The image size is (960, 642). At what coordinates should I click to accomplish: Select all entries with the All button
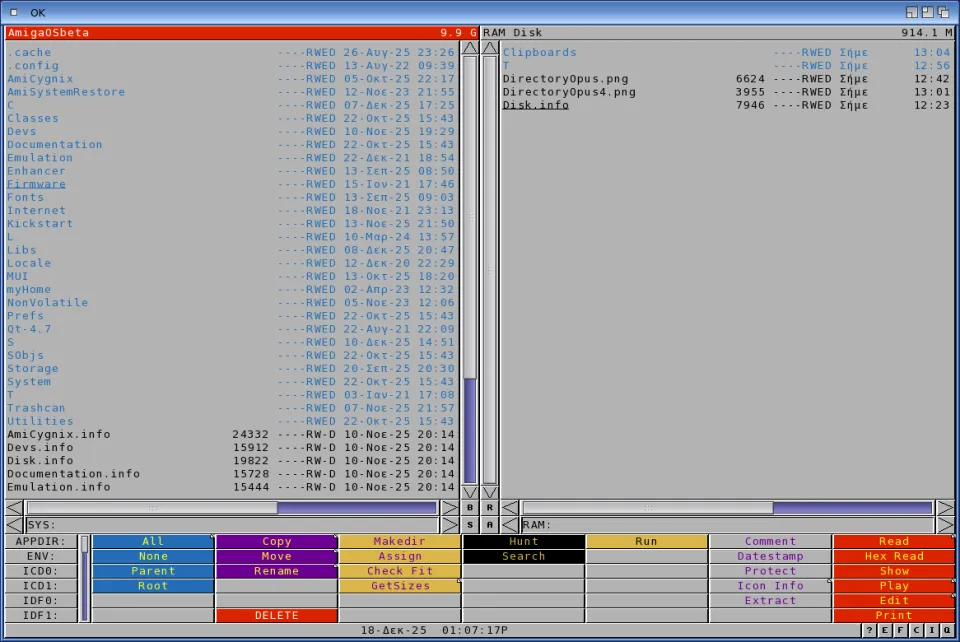pyautogui.click(x=153, y=542)
